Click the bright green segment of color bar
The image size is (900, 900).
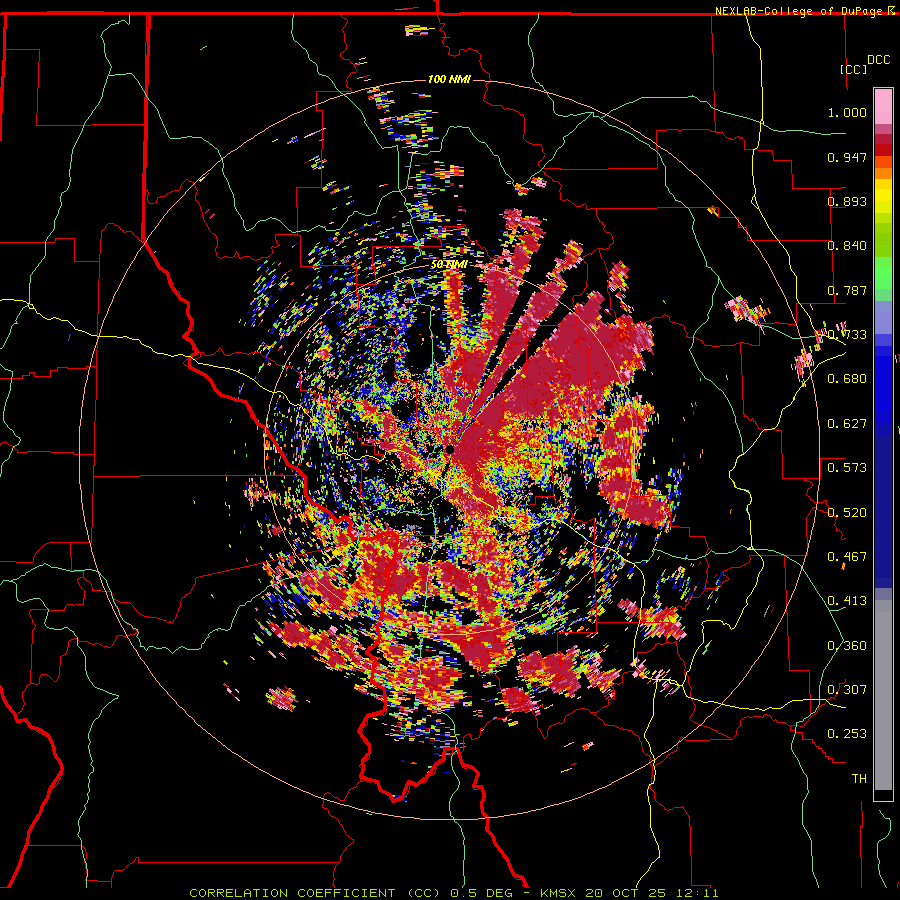[x=883, y=273]
